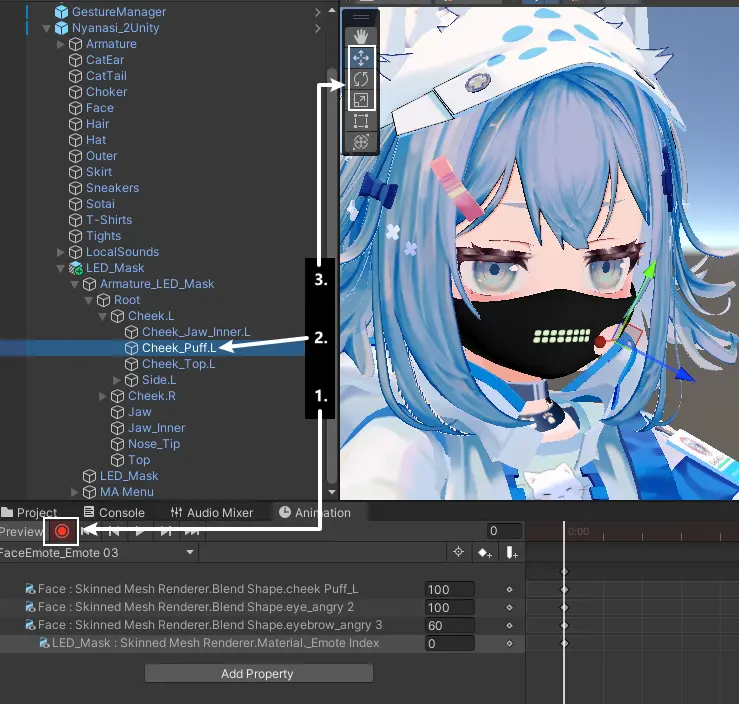739x704 pixels.
Task: Go to next keyframe
Action: tap(165, 532)
